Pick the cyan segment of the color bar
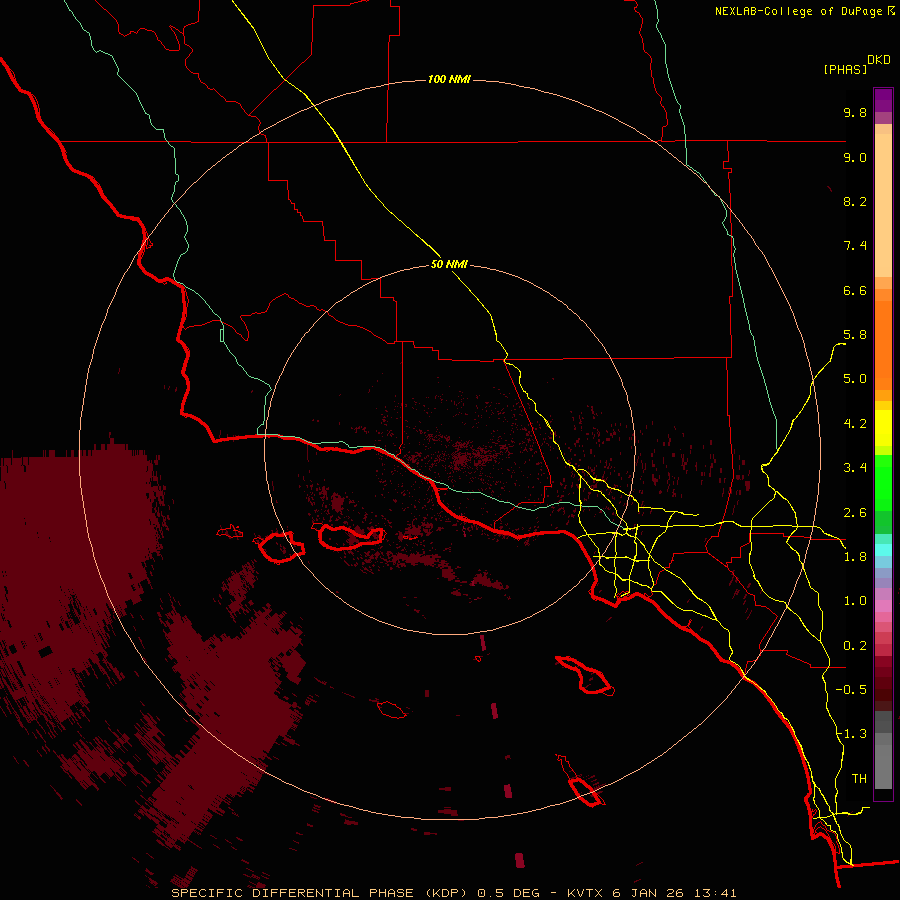This screenshot has width=900, height=900. point(883,550)
